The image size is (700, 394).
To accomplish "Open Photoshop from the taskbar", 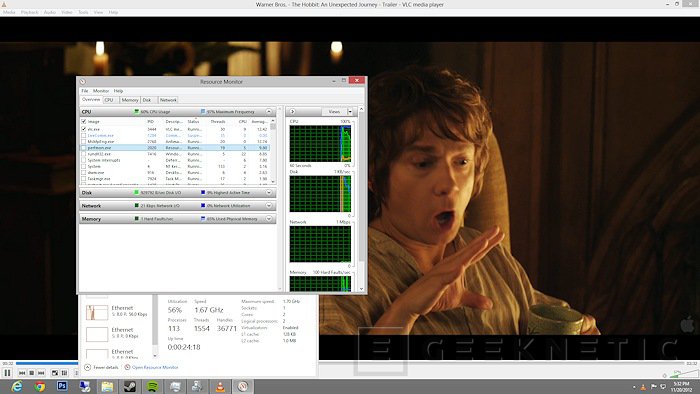I will [62, 386].
